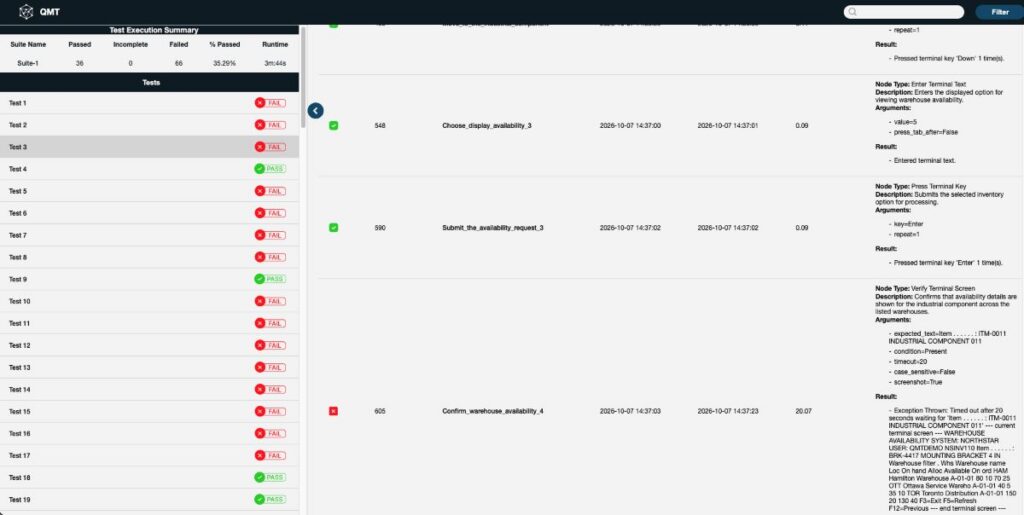Screen dimensions: 1024x515
Task: Open Test 15 from the list
Action: pos(150,412)
